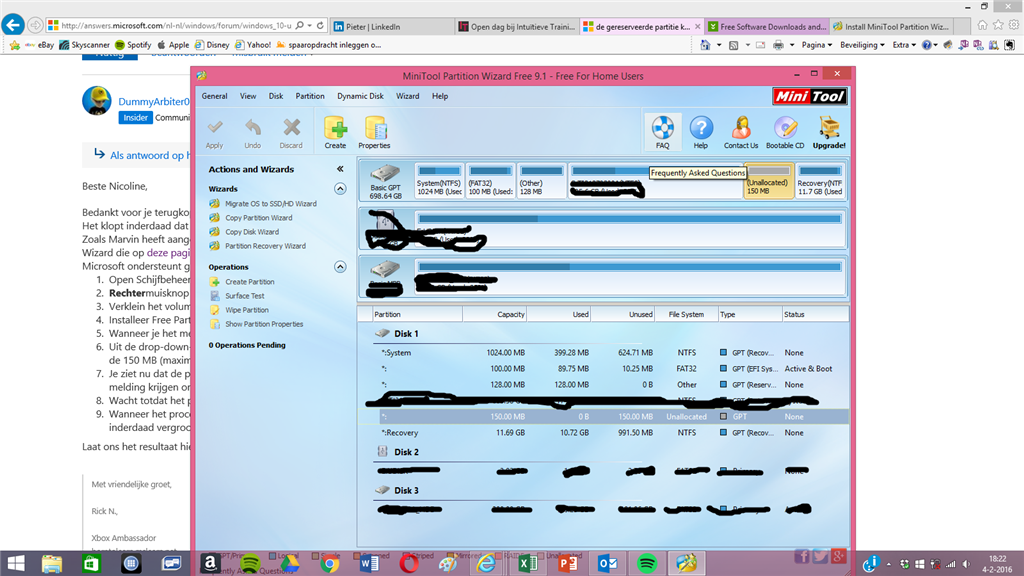Open the Help menu in MiniTool

(x=440, y=96)
